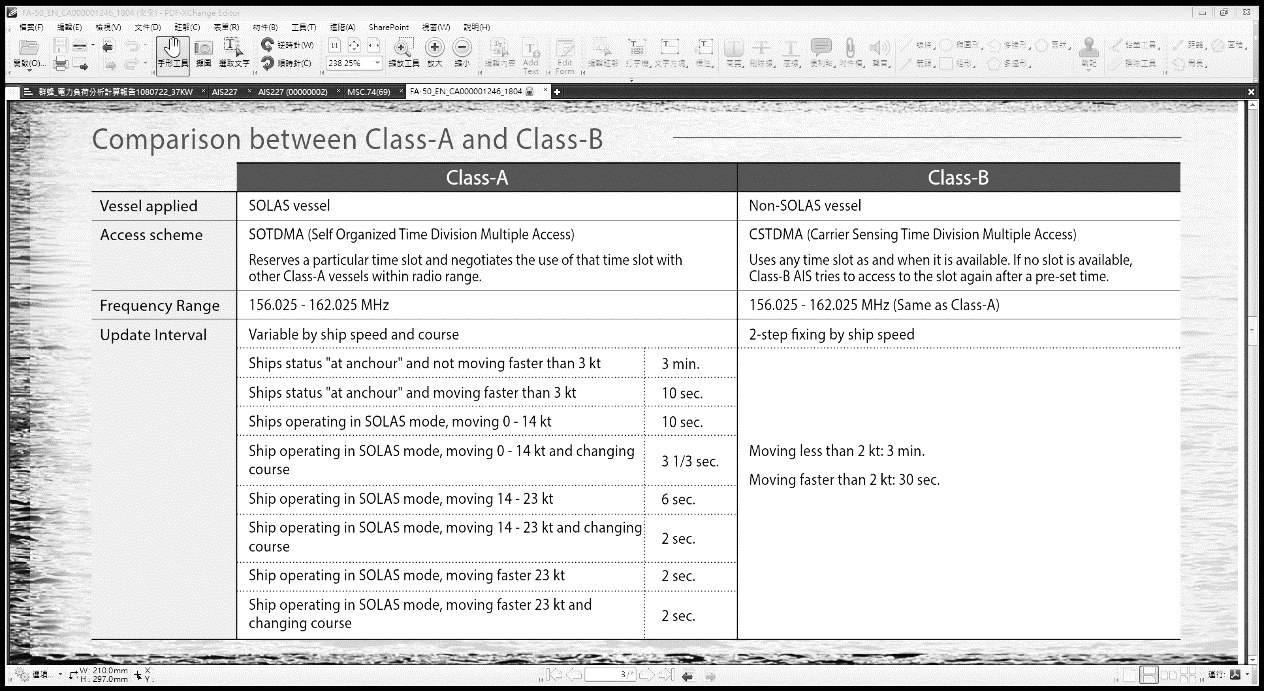Viewport: 1264px width, 691px height.
Task: Switch to the MSC.74(69) tab
Action: 369,91
